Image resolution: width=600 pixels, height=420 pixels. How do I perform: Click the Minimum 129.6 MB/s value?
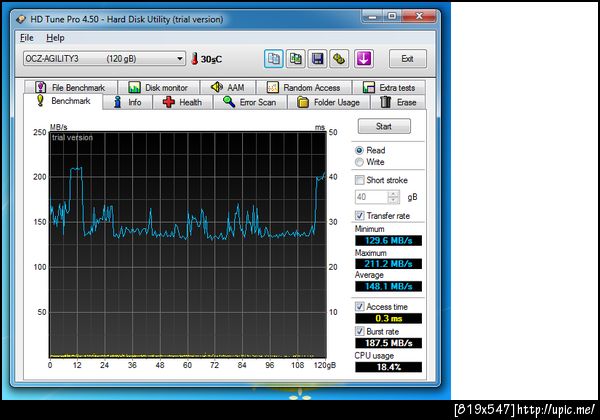coord(388,241)
